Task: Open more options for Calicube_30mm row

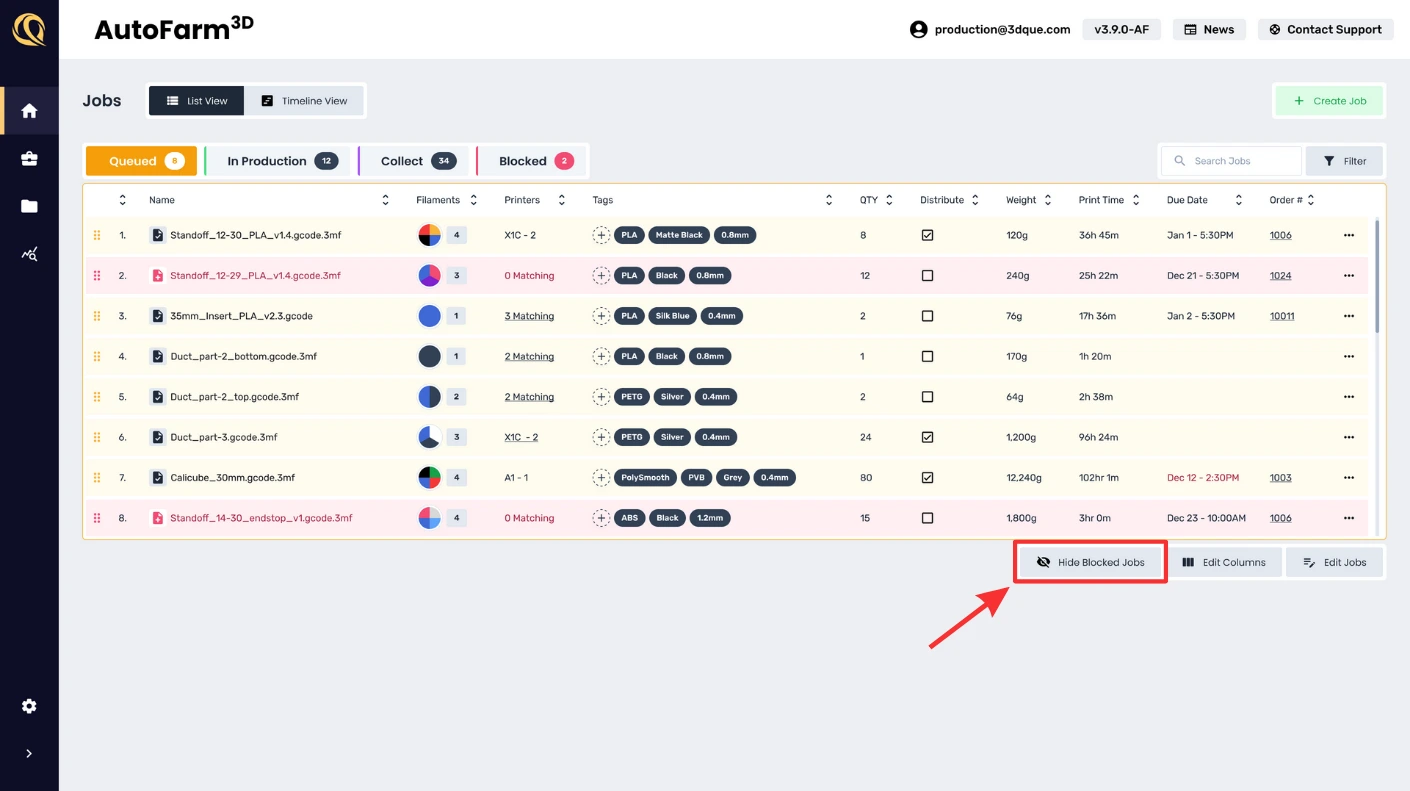Action: (x=1349, y=478)
